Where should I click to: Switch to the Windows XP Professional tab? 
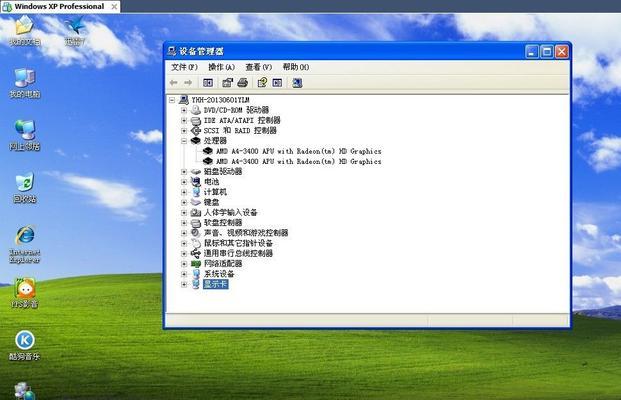point(59,6)
